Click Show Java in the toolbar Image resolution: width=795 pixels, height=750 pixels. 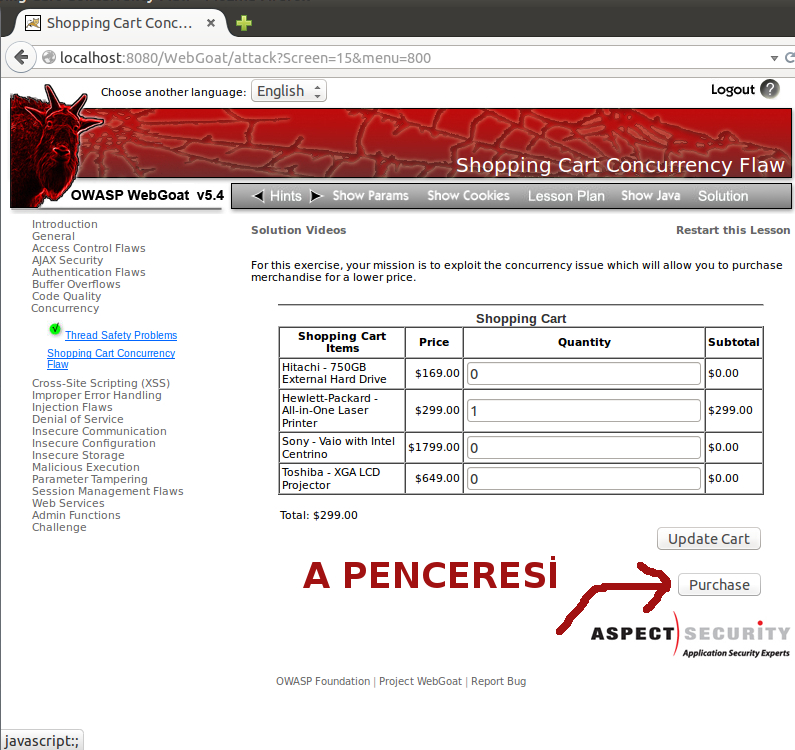pos(651,196)
